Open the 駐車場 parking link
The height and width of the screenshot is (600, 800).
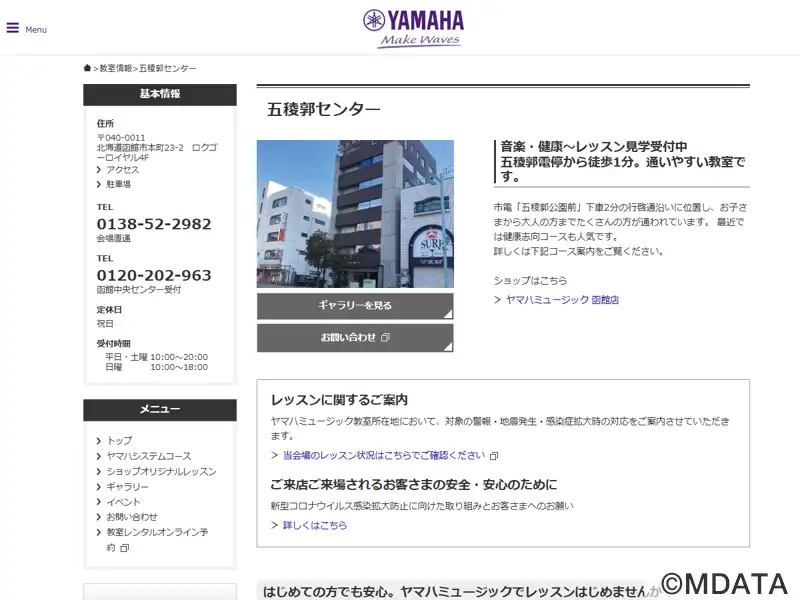(x=118, y=184)
